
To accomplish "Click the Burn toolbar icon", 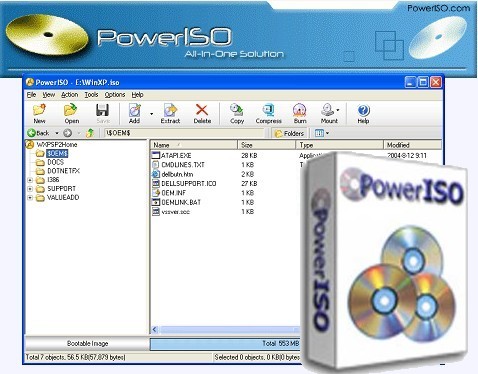I will pyautogui.click(x=299, y=110).
